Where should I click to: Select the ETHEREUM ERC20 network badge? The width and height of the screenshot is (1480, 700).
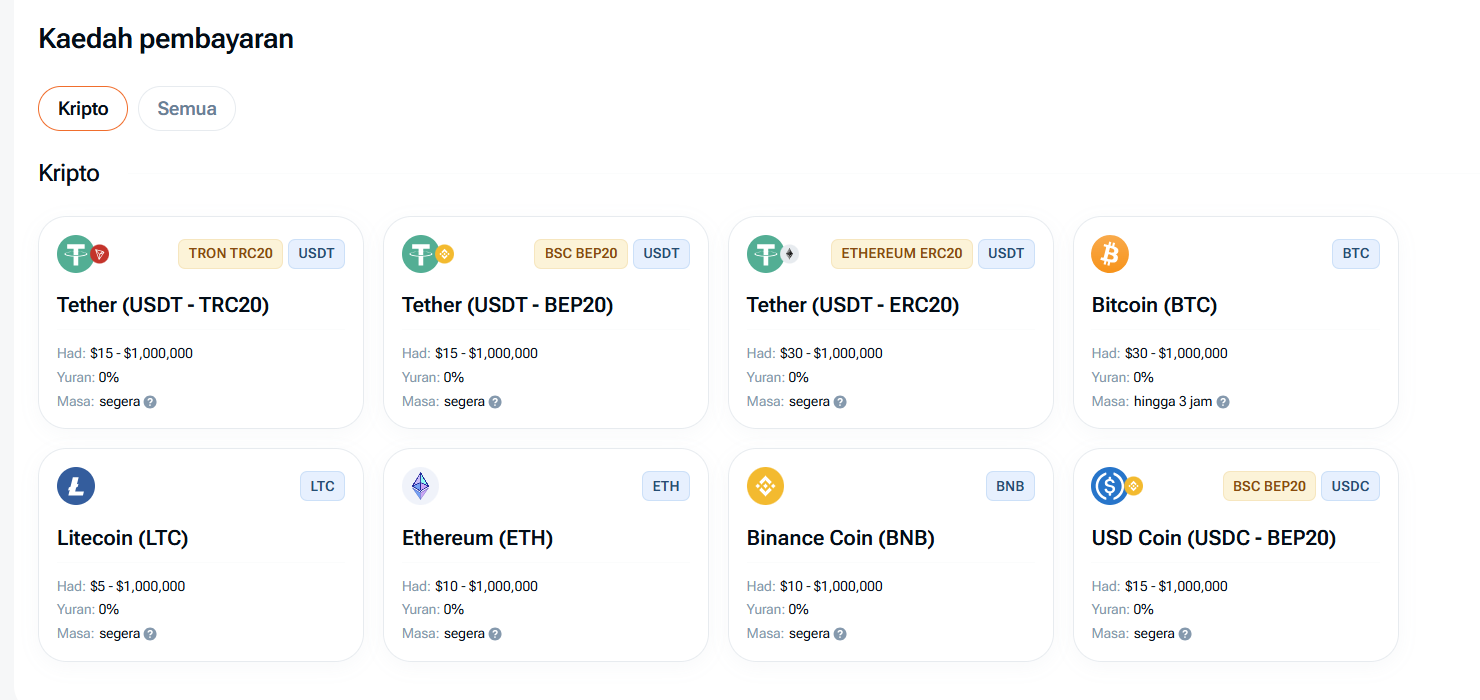[x=902, y=254]
